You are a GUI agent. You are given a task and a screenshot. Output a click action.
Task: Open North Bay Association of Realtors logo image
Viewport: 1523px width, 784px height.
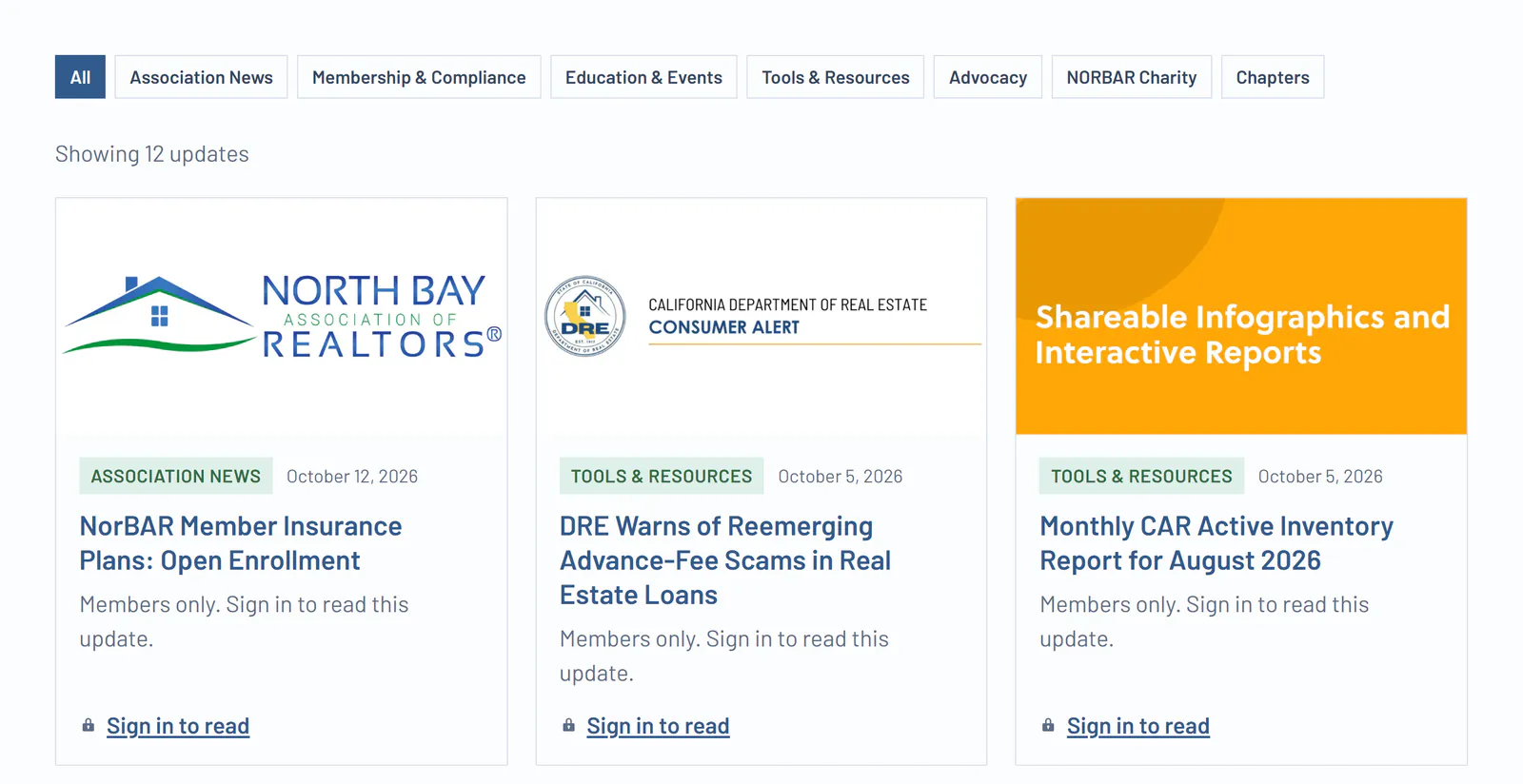point(282,317)
